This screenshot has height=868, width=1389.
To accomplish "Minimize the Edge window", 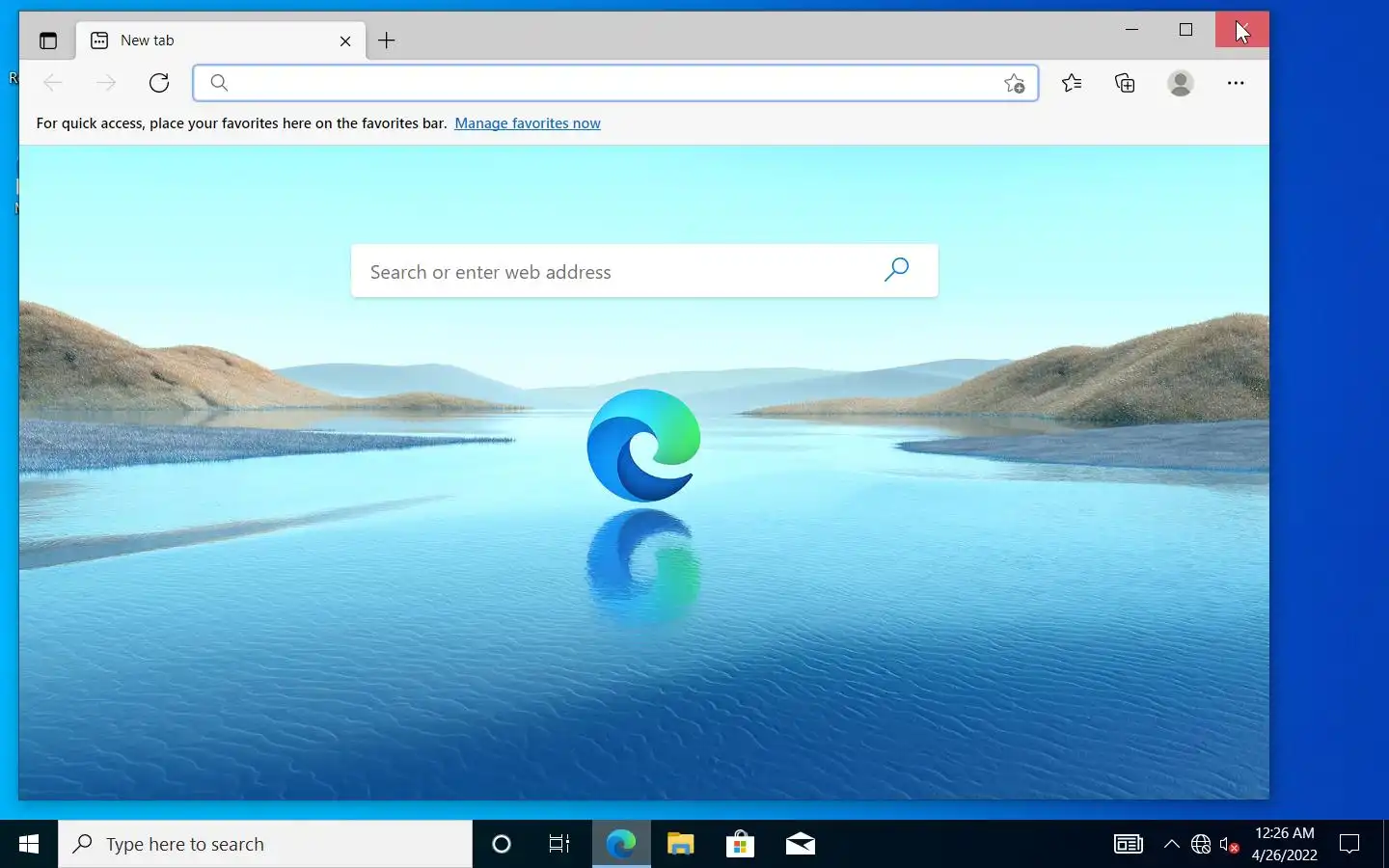I will coord(1132,29).
